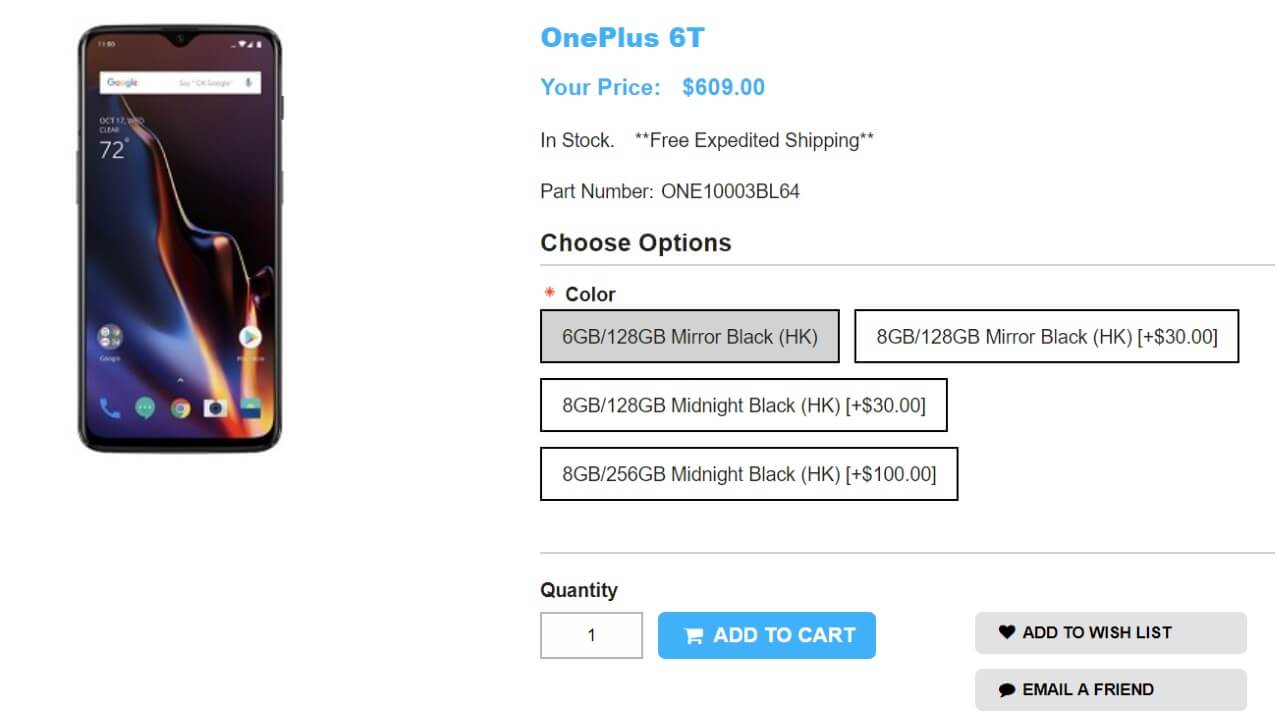
Task: Click the camera icon on the phone's dock
Action: pos(215,408)
